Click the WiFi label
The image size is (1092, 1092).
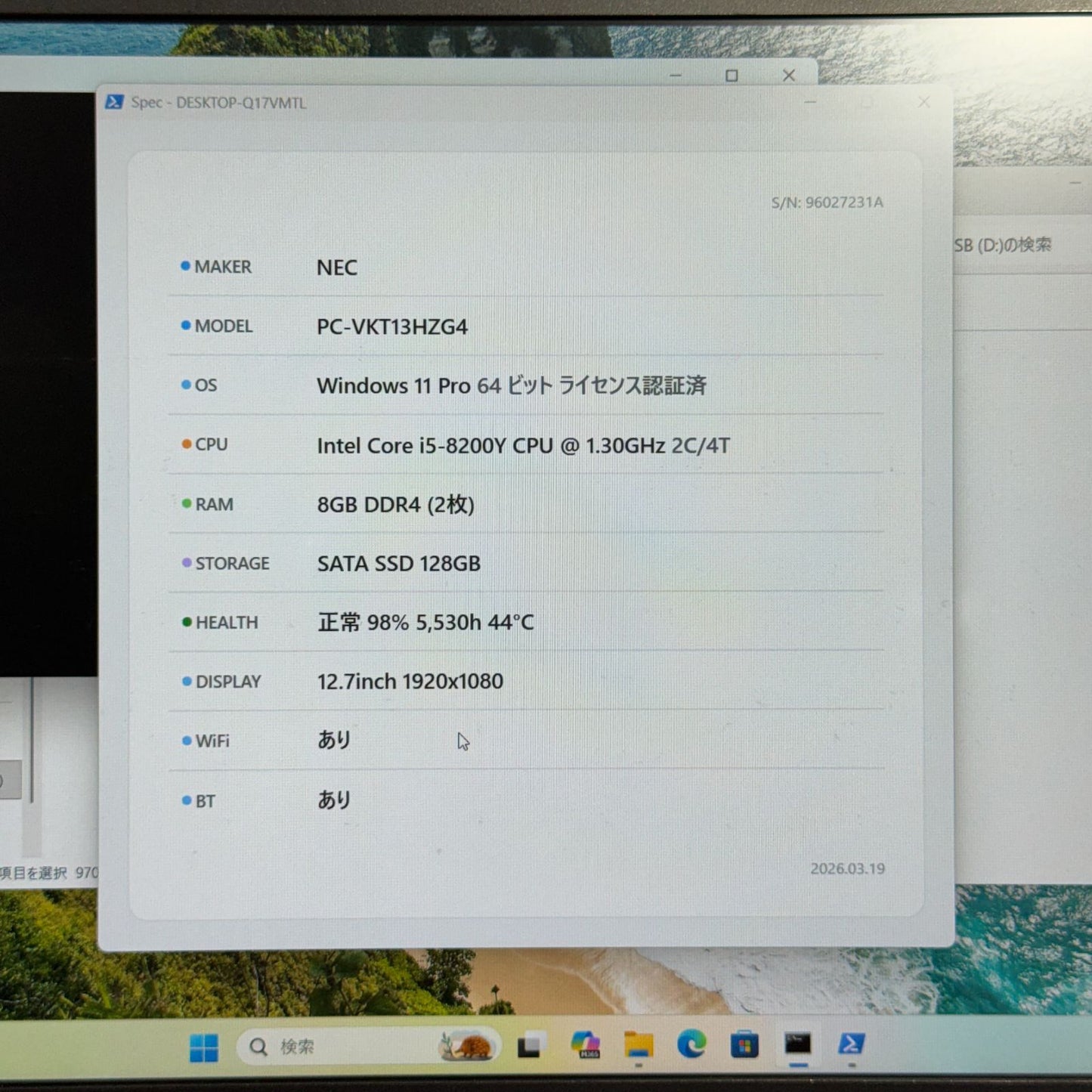[212, 741]
